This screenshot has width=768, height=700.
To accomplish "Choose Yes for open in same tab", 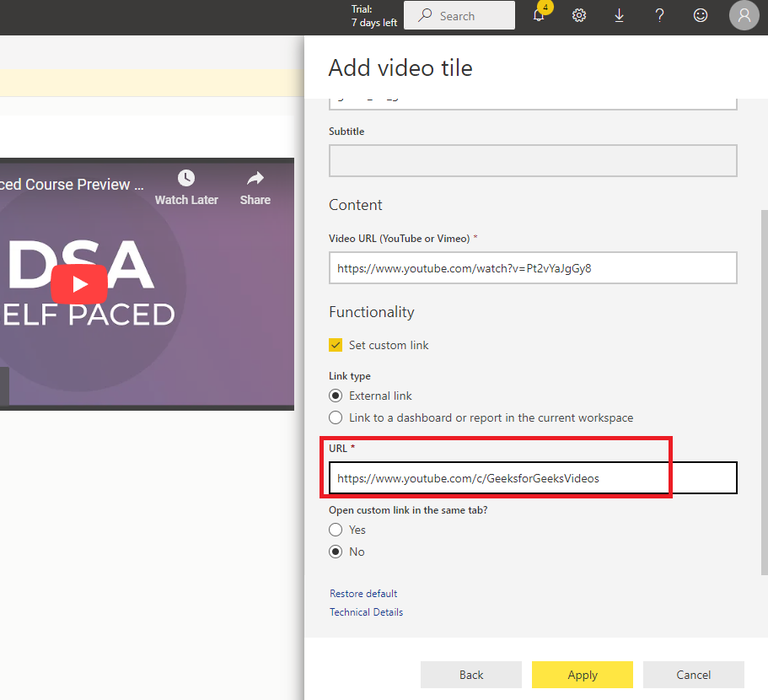I will pyautogui.click(x=336, y=530).
